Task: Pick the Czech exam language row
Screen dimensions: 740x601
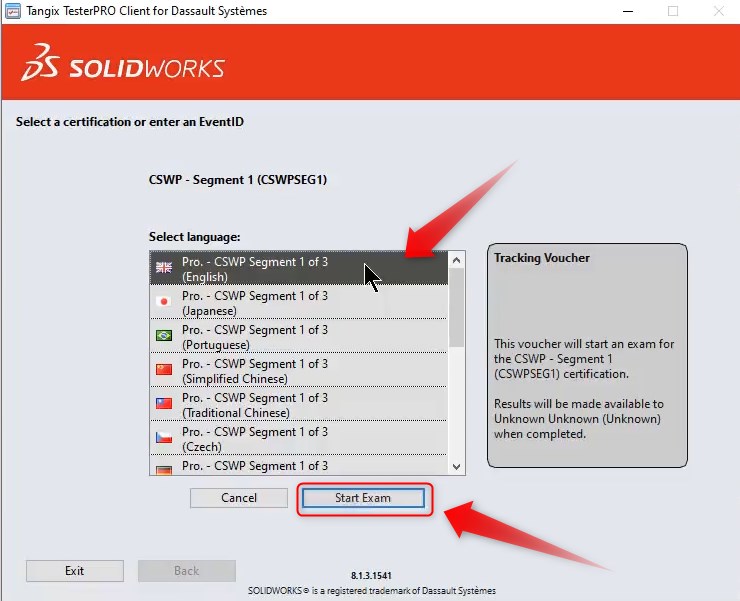Action: [299, 438]
